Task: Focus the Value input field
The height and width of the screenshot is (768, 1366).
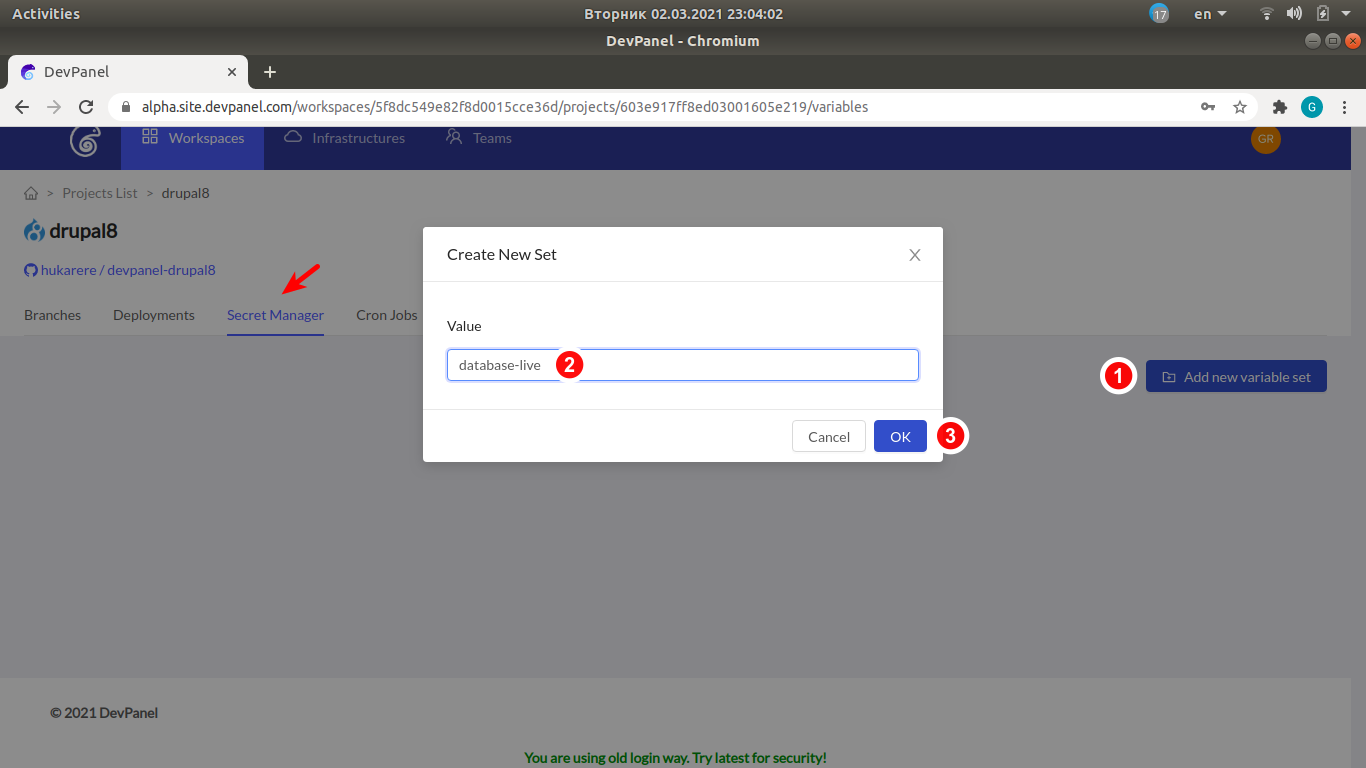Action: point(740,365)
